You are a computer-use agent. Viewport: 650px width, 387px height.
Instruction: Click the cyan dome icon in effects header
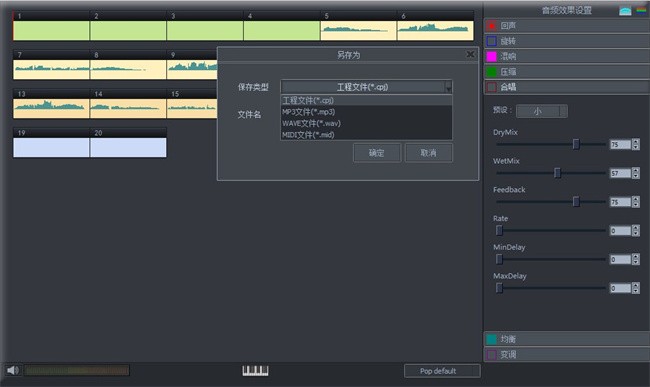click(625, 11)
